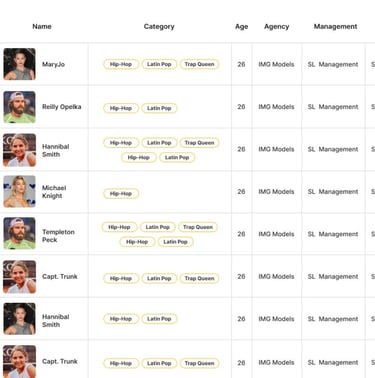Screen dimensions: 375x378
Task: Select the Michael Knight name entry
Action: (x=54, y=192)
